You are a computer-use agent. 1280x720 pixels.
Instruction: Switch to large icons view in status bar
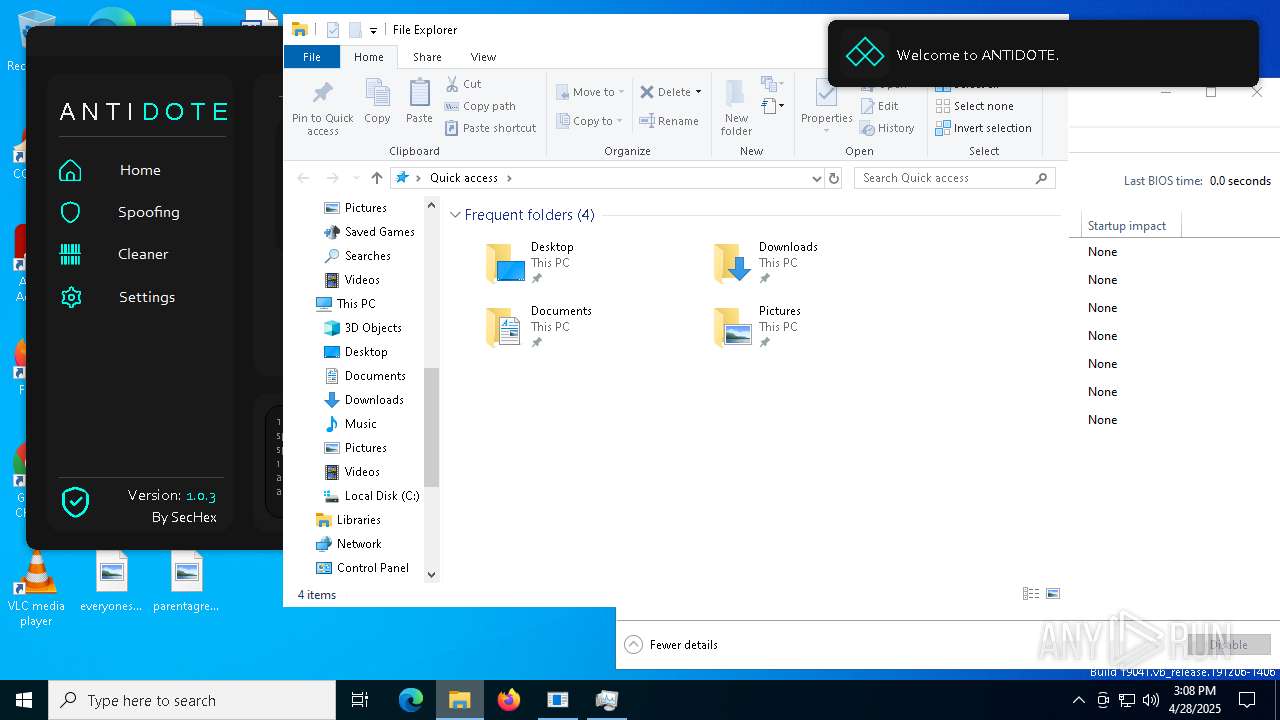pyautogui.click(x=1053, y=594)
